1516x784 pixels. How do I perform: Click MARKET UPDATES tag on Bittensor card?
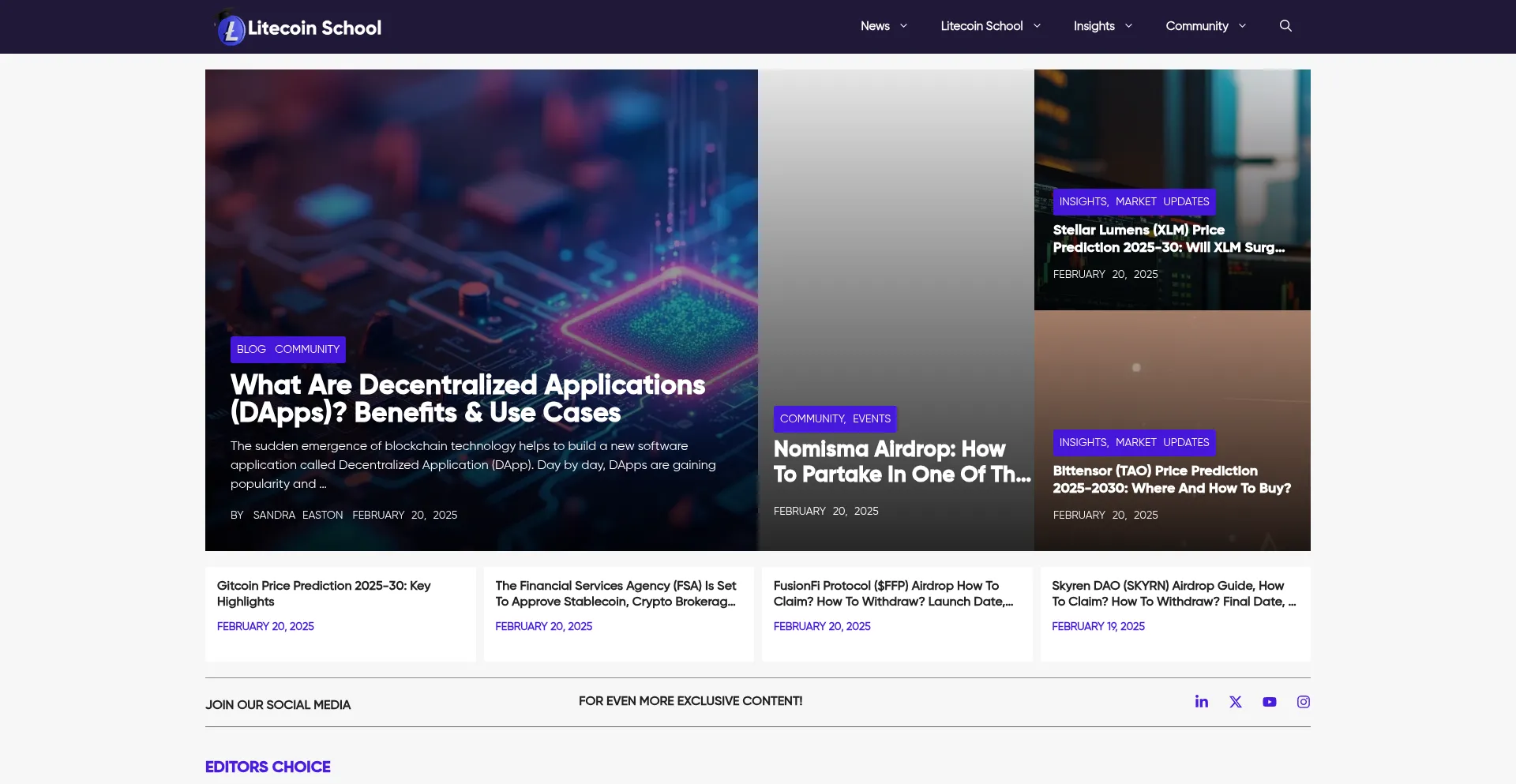click(x=1162, y=442)
